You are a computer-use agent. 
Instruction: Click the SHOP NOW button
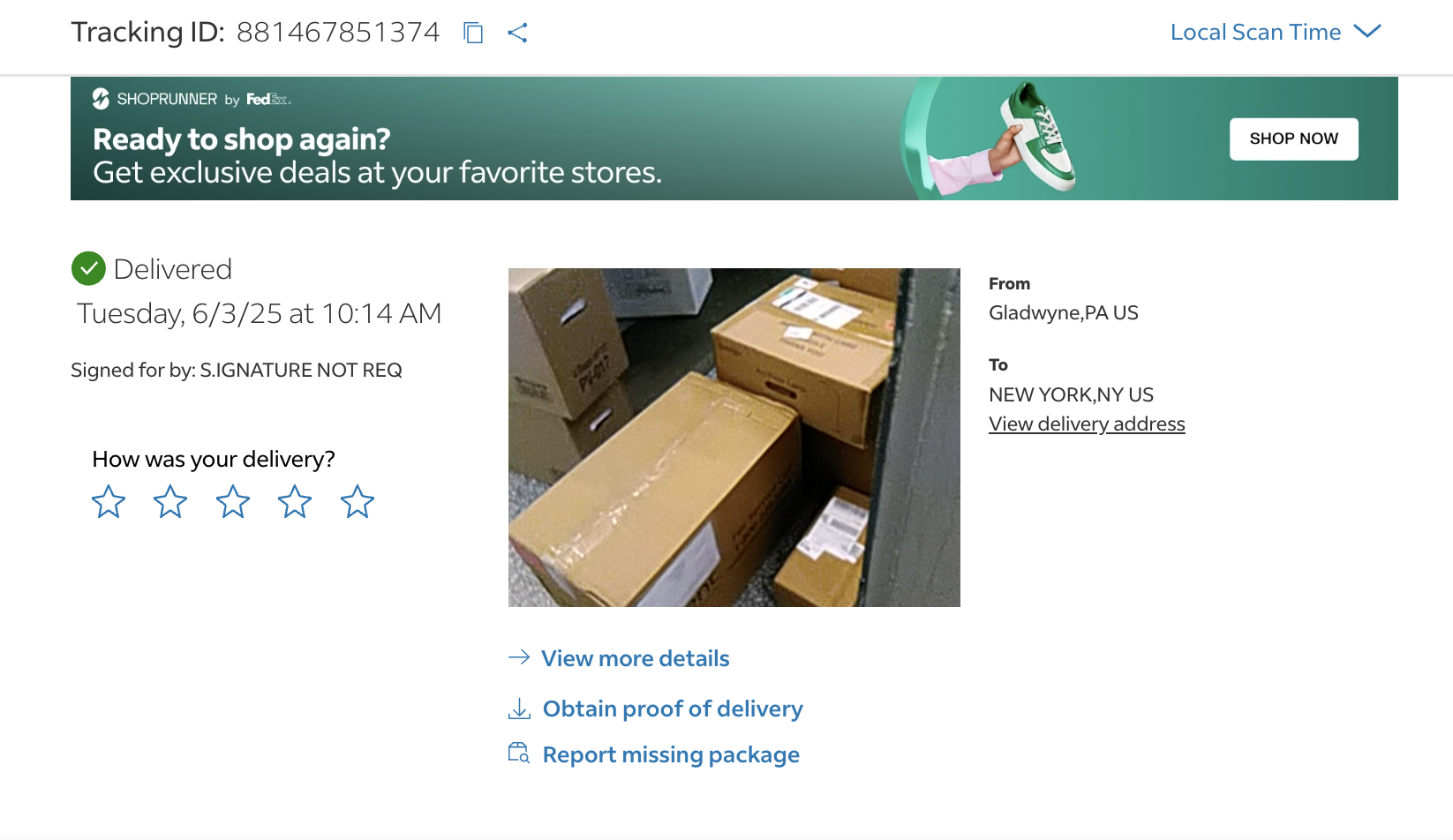[1294, 139]
